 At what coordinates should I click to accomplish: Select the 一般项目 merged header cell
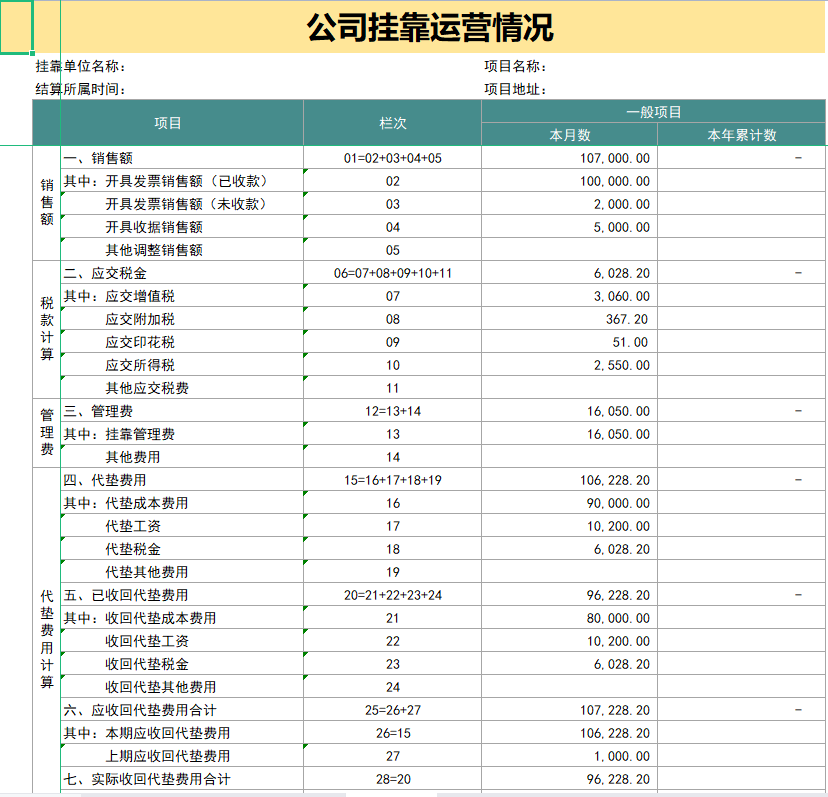click(653, 112)
